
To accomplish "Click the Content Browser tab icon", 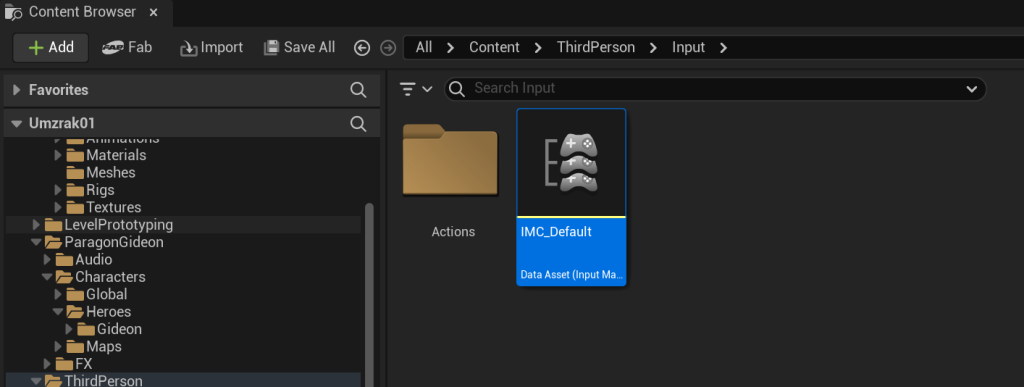I will (x=13, y=12).
